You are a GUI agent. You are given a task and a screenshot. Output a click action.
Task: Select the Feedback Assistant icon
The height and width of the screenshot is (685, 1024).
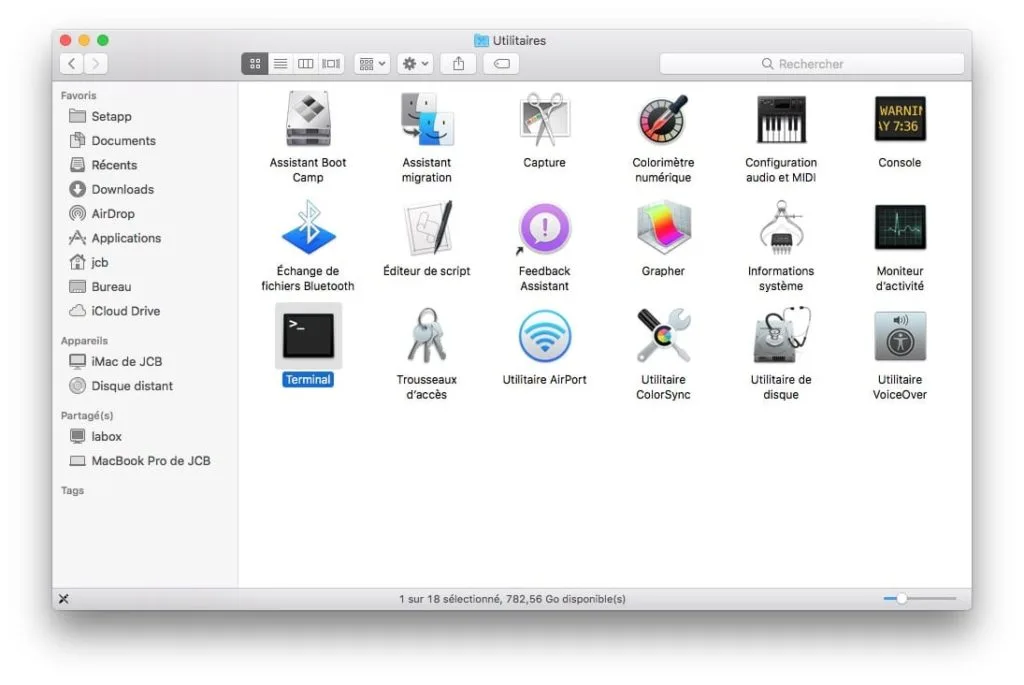point(544,227)
